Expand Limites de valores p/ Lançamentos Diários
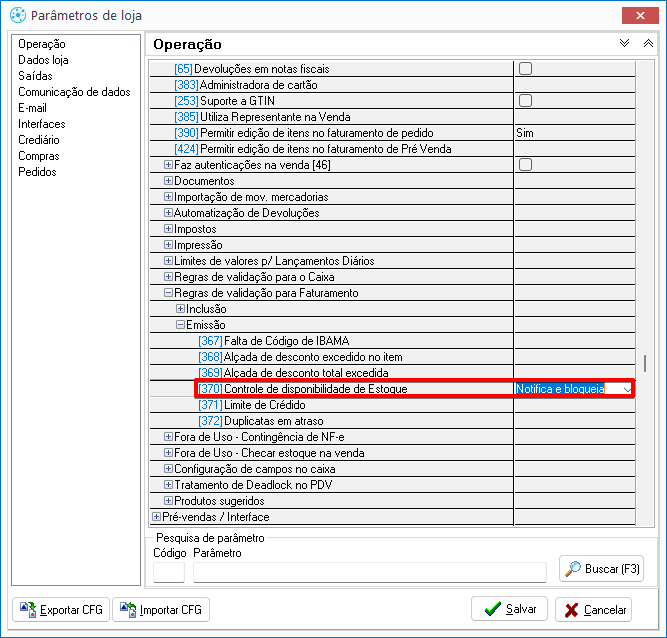Viewport: 667px width, 638px height. pos(168,261)
